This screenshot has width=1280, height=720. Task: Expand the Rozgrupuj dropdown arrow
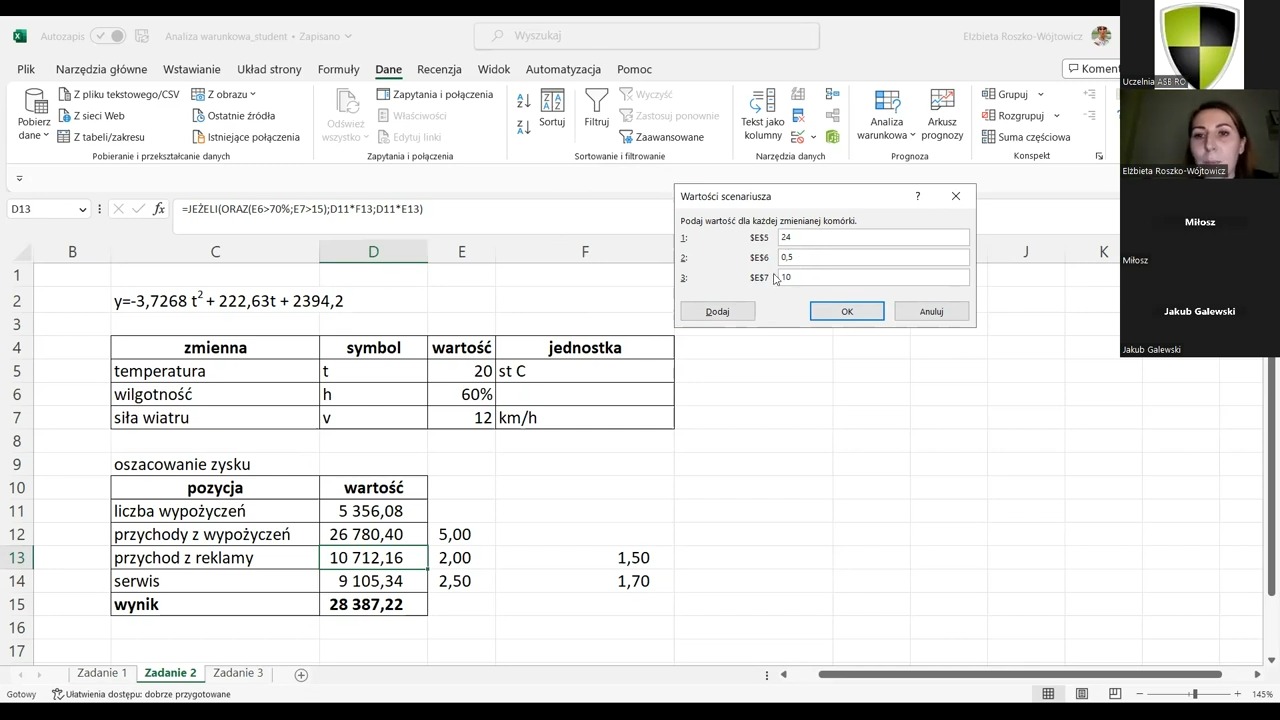(1056, 116)
